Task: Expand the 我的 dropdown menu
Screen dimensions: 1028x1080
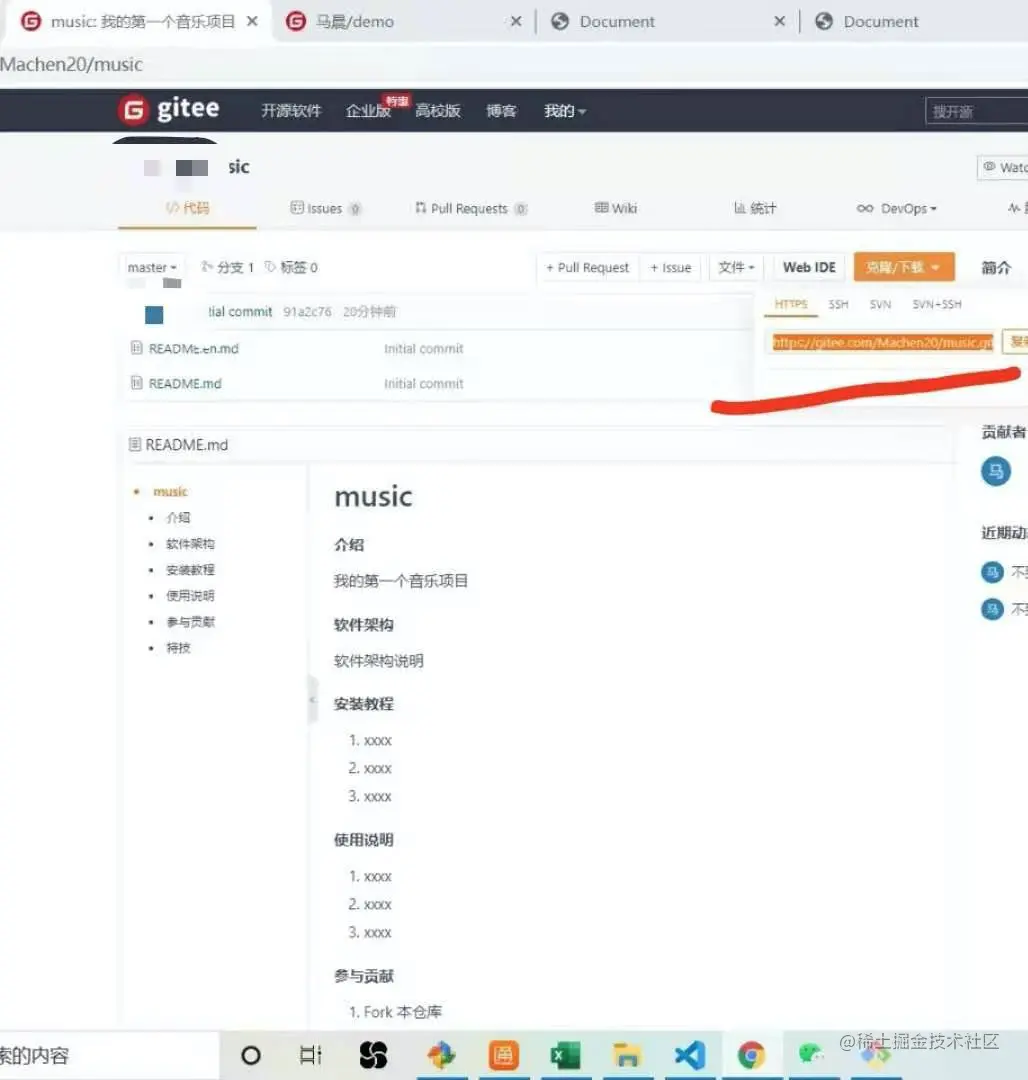Action: click(x=565, y=111)
